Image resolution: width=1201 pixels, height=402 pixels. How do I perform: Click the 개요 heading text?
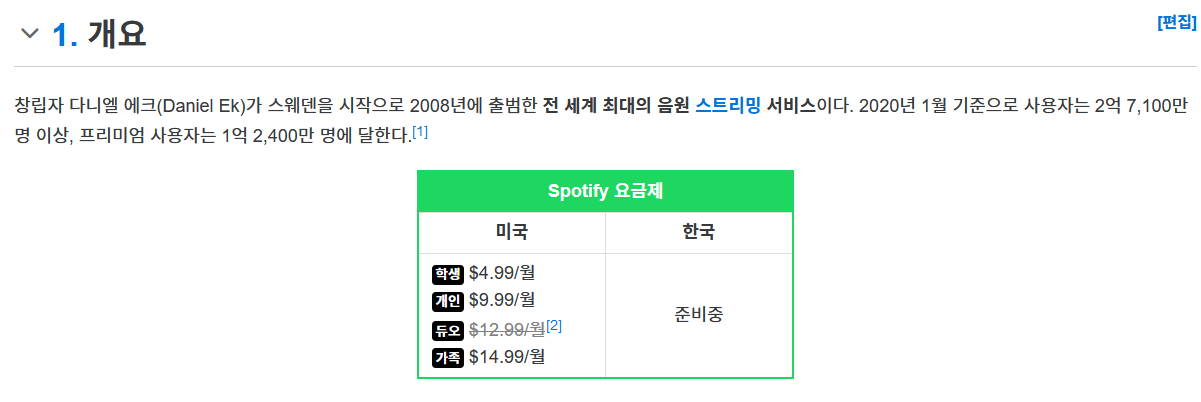(x=117, y=34)
